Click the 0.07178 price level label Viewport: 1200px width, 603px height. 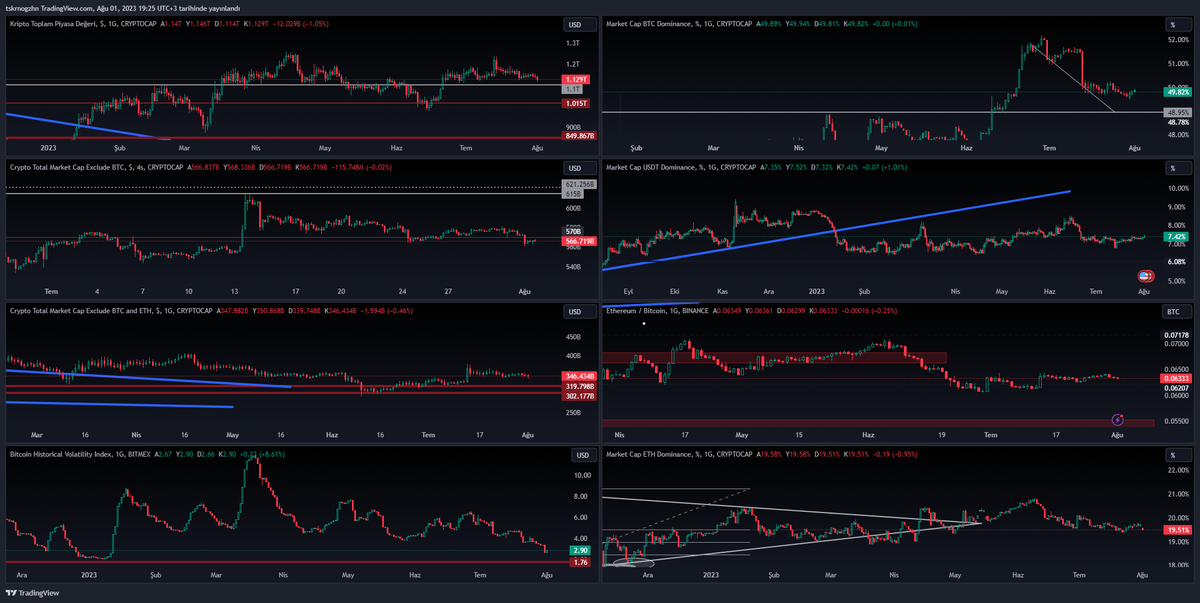point(1177,336)
